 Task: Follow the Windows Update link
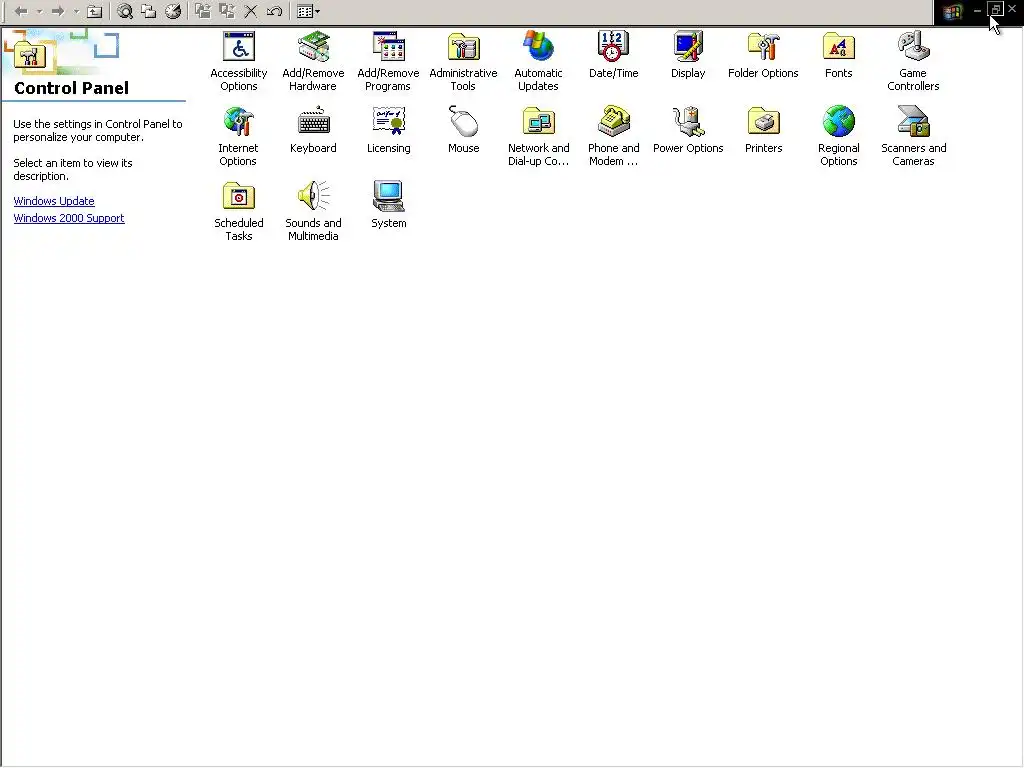54,201
